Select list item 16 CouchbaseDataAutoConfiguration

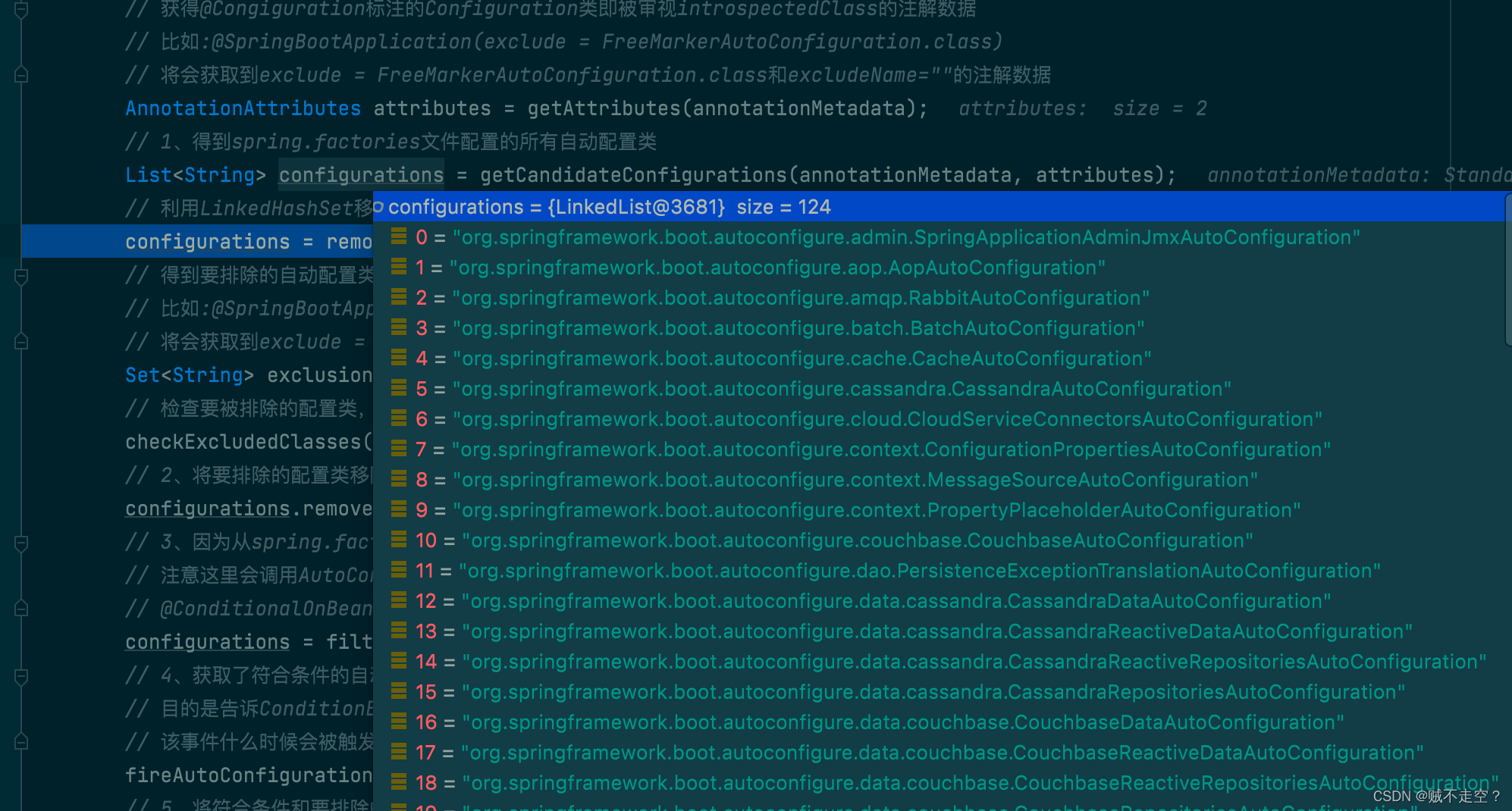939,722
